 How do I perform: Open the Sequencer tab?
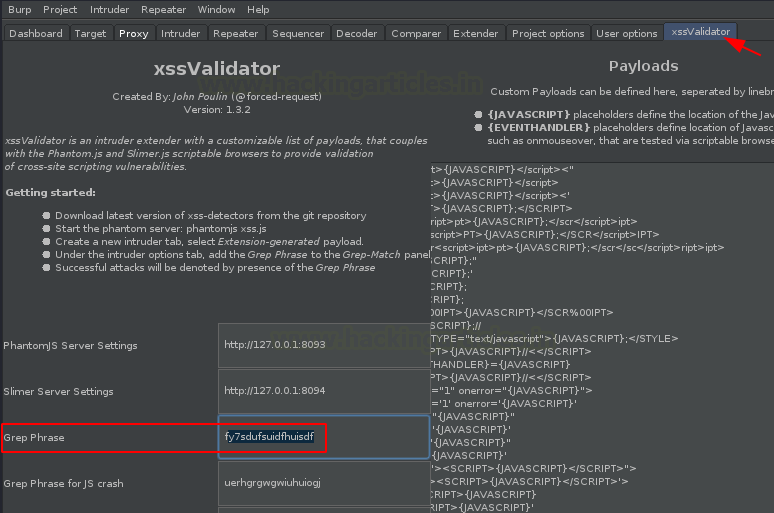click(x=298, y=33)
